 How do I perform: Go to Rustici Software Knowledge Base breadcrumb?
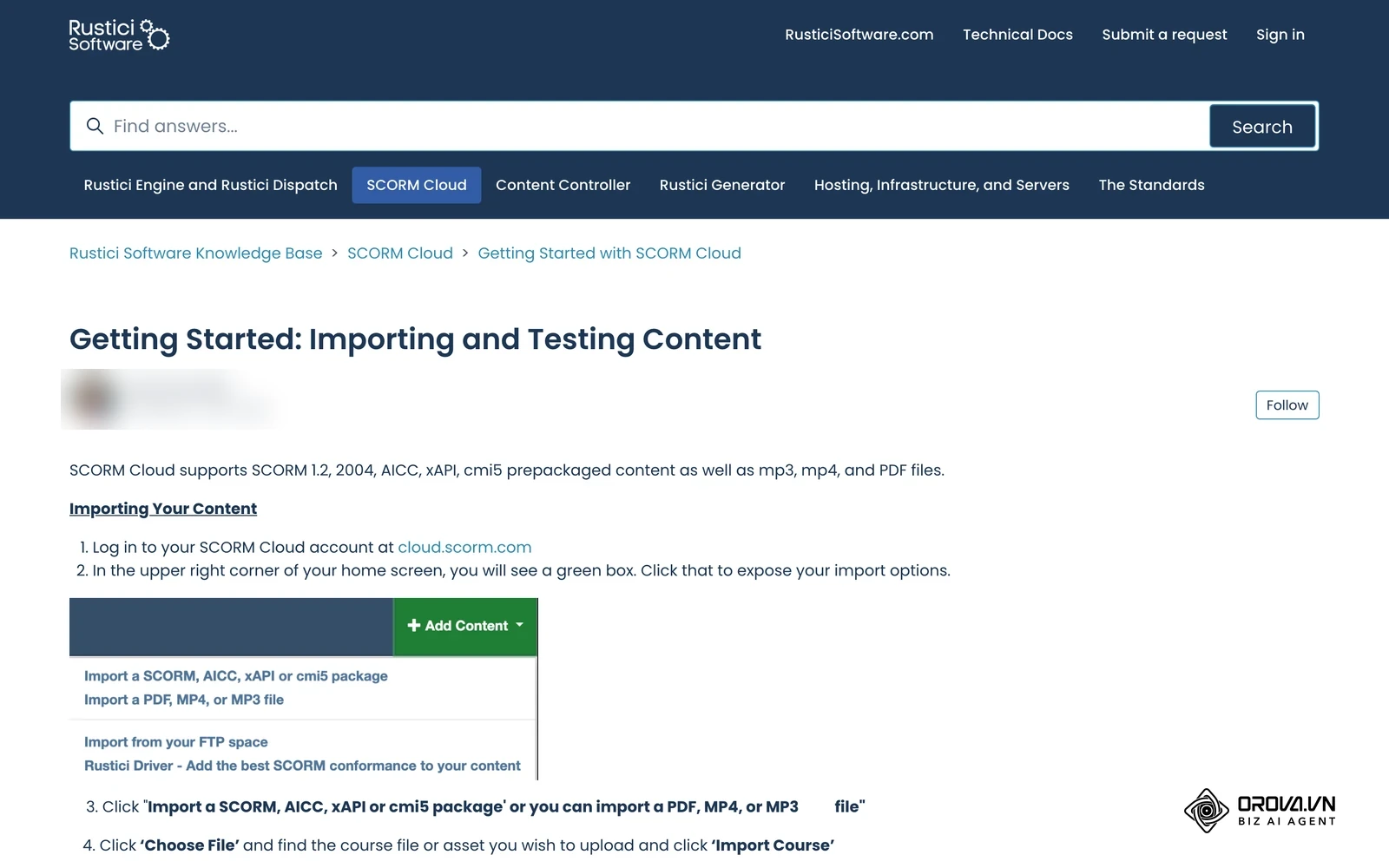click(x=195, y=253)
